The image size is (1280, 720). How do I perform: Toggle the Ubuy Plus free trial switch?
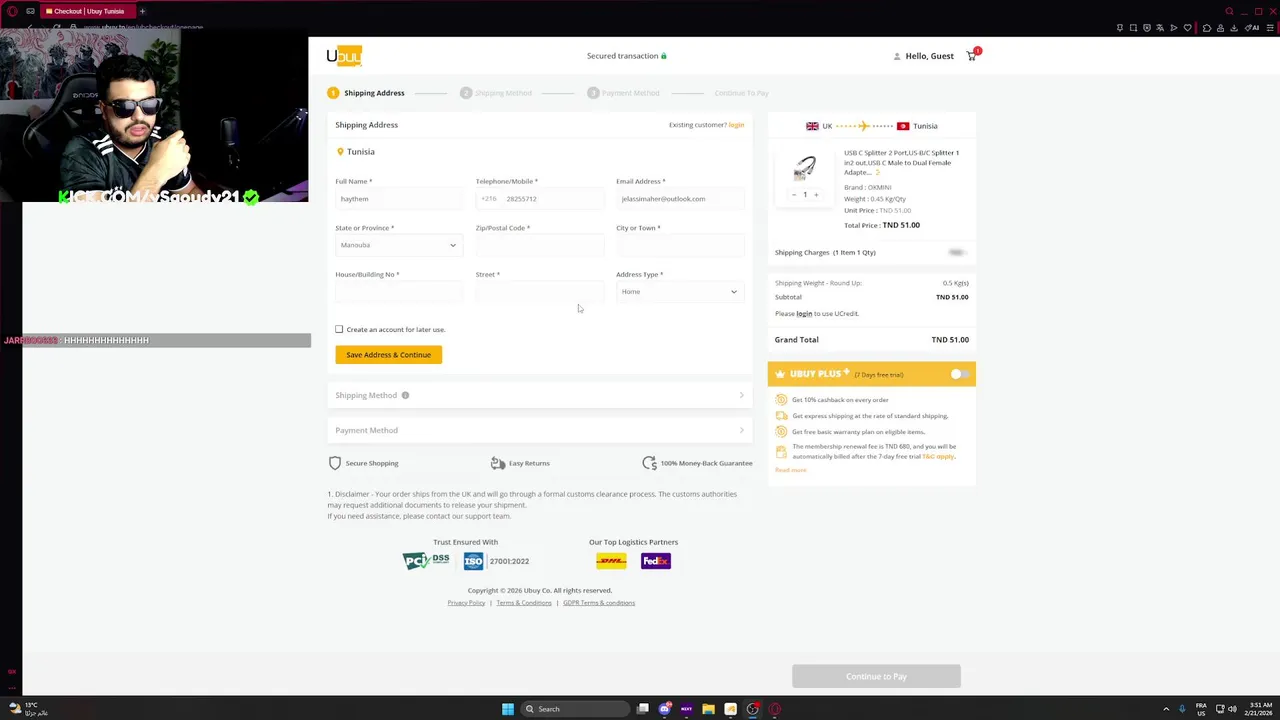pos(958,374)
